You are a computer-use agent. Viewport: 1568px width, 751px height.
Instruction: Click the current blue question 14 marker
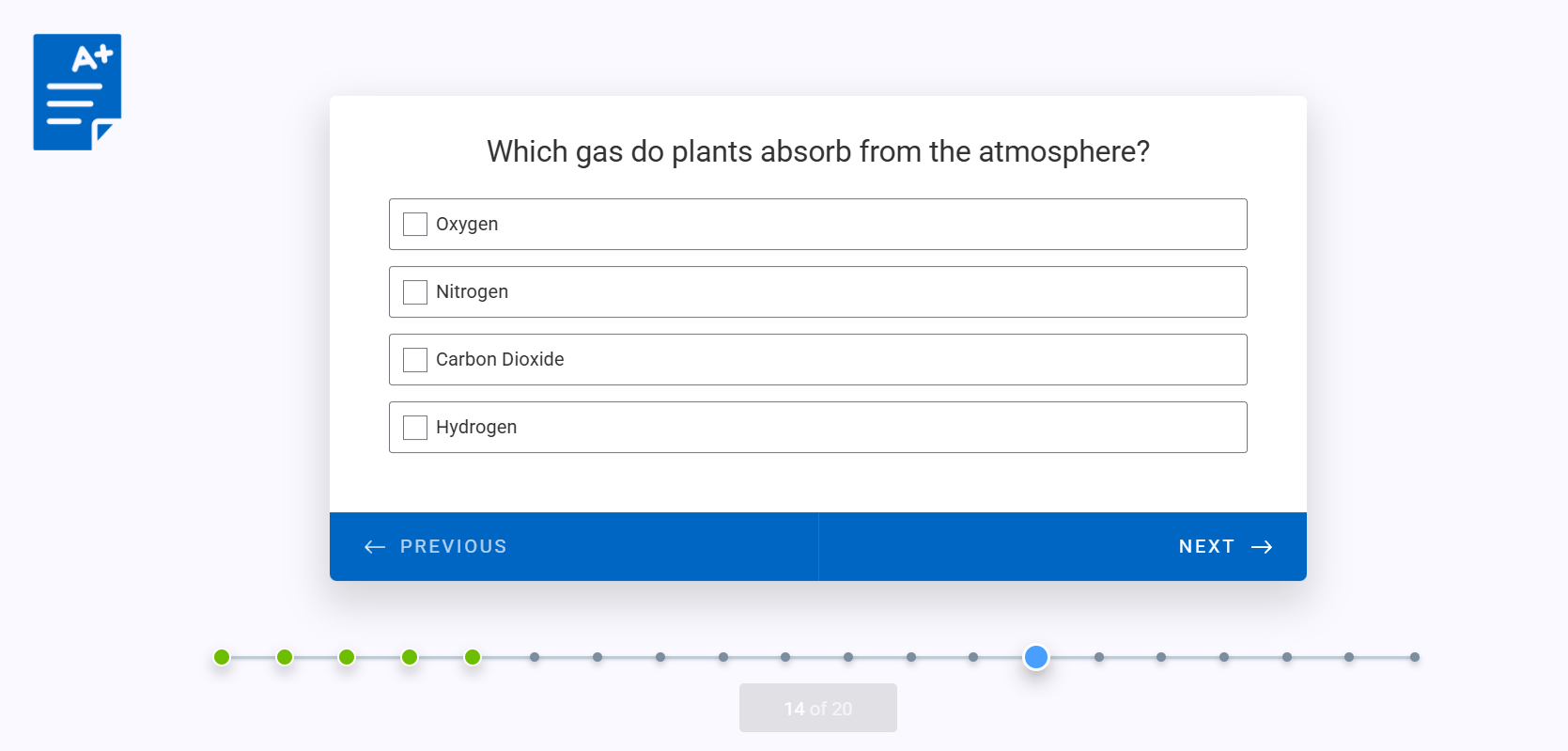(x=1036, y=657)
